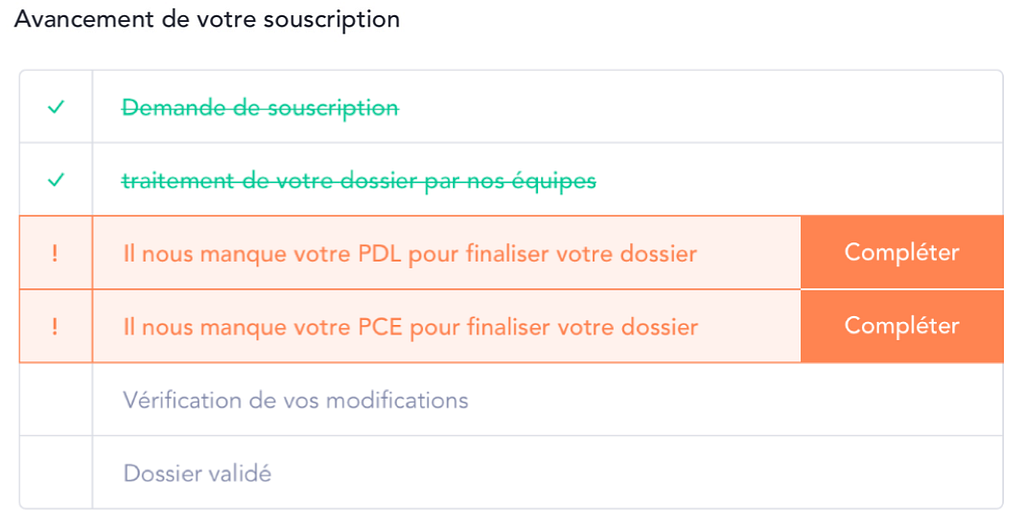
Task: Select the struck-through Demande de souscription step
Action: (x=261, y=108)
